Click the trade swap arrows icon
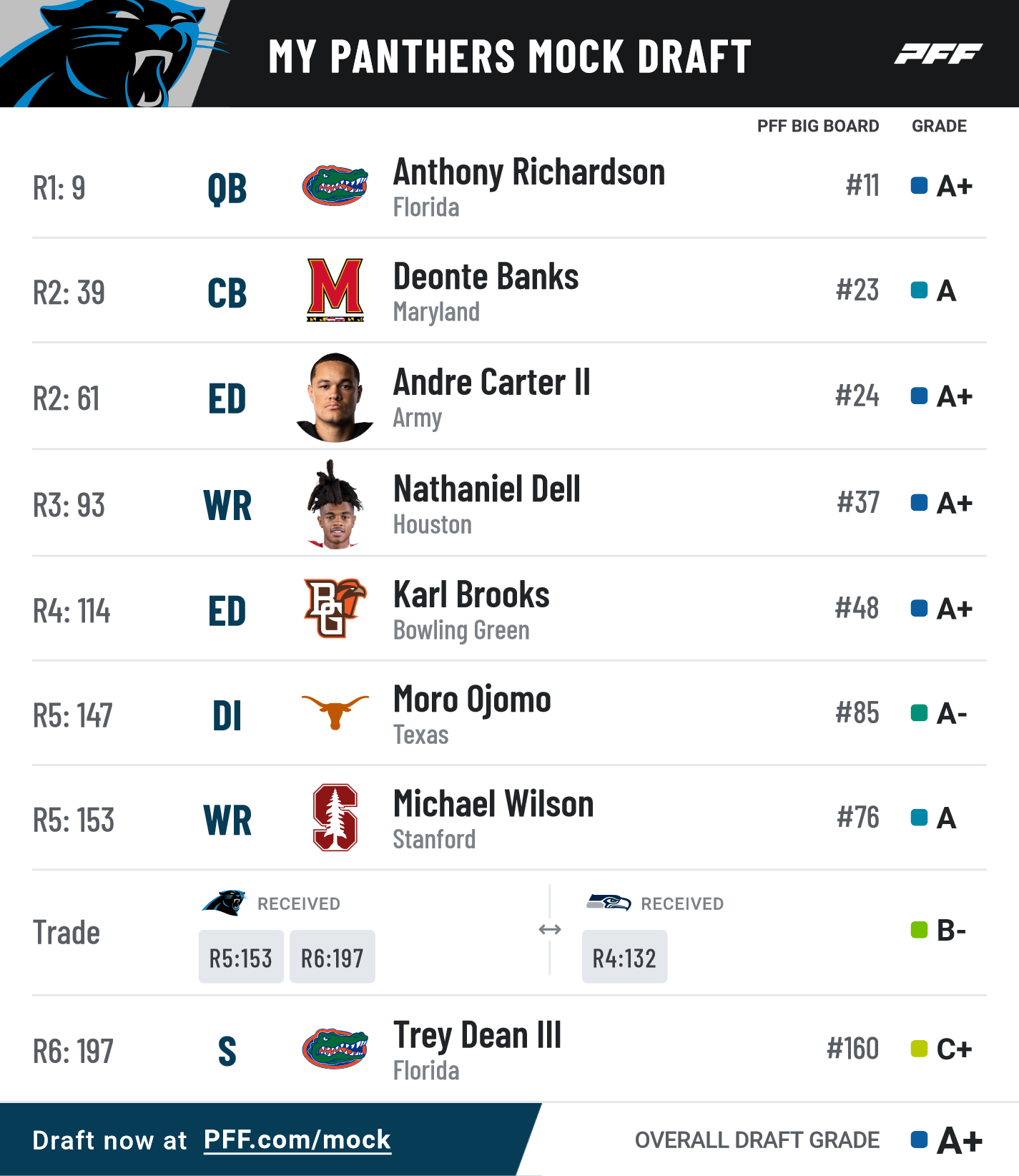The width and height of the screenshot is (1019, 1176). [x=549, y=929]
